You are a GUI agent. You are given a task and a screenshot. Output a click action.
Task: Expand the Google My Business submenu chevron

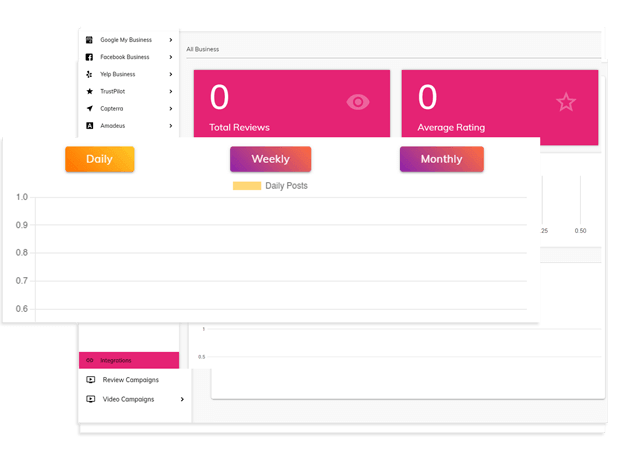tap(171, 40)
